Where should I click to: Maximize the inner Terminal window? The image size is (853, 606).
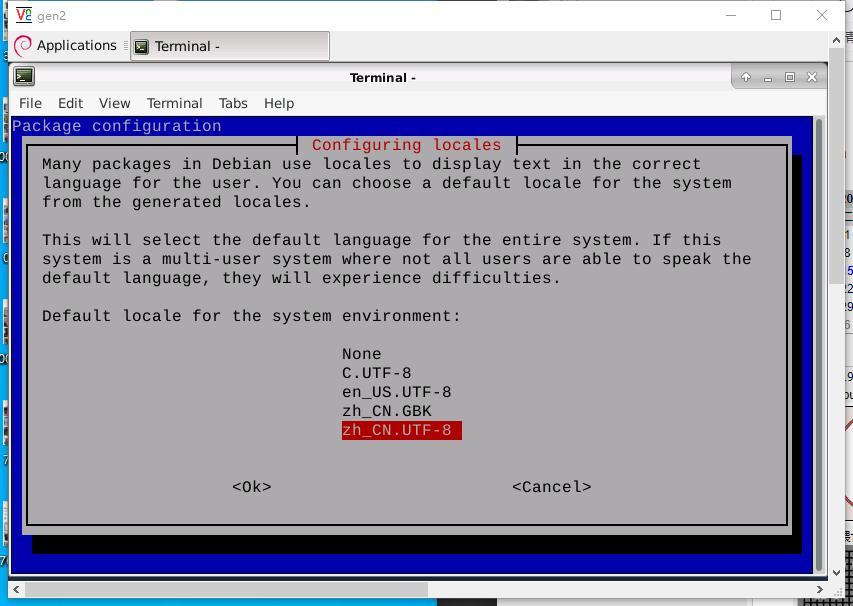[x=790, y=77]
